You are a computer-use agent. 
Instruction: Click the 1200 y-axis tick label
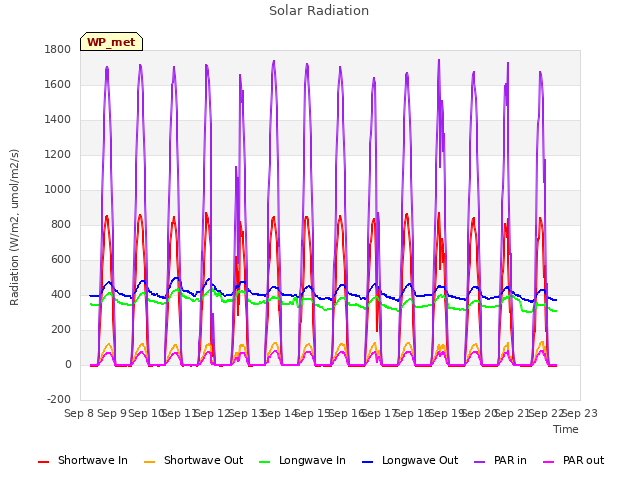tap(58, 155)
